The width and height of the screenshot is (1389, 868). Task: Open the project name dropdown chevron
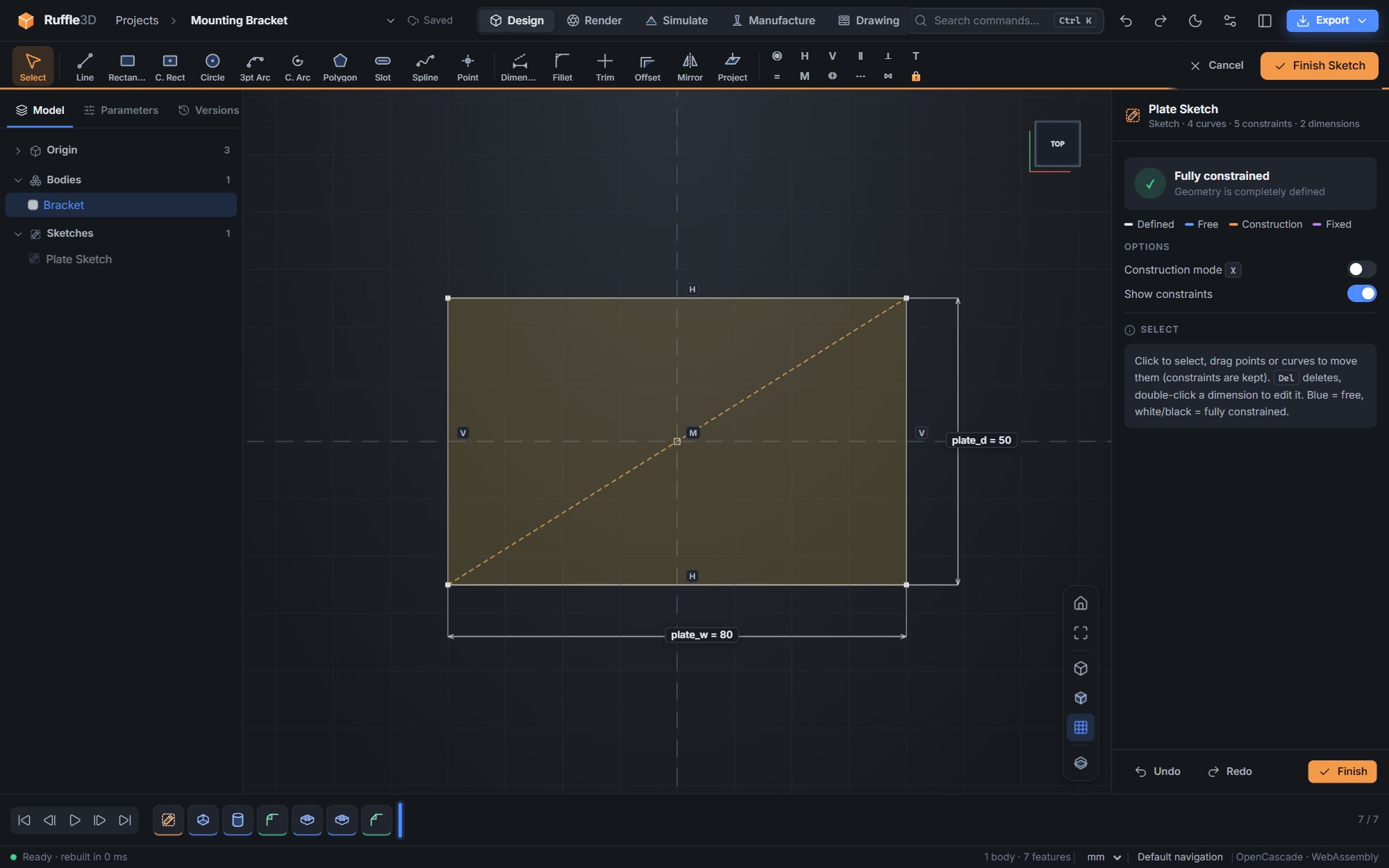click(390, 21)
